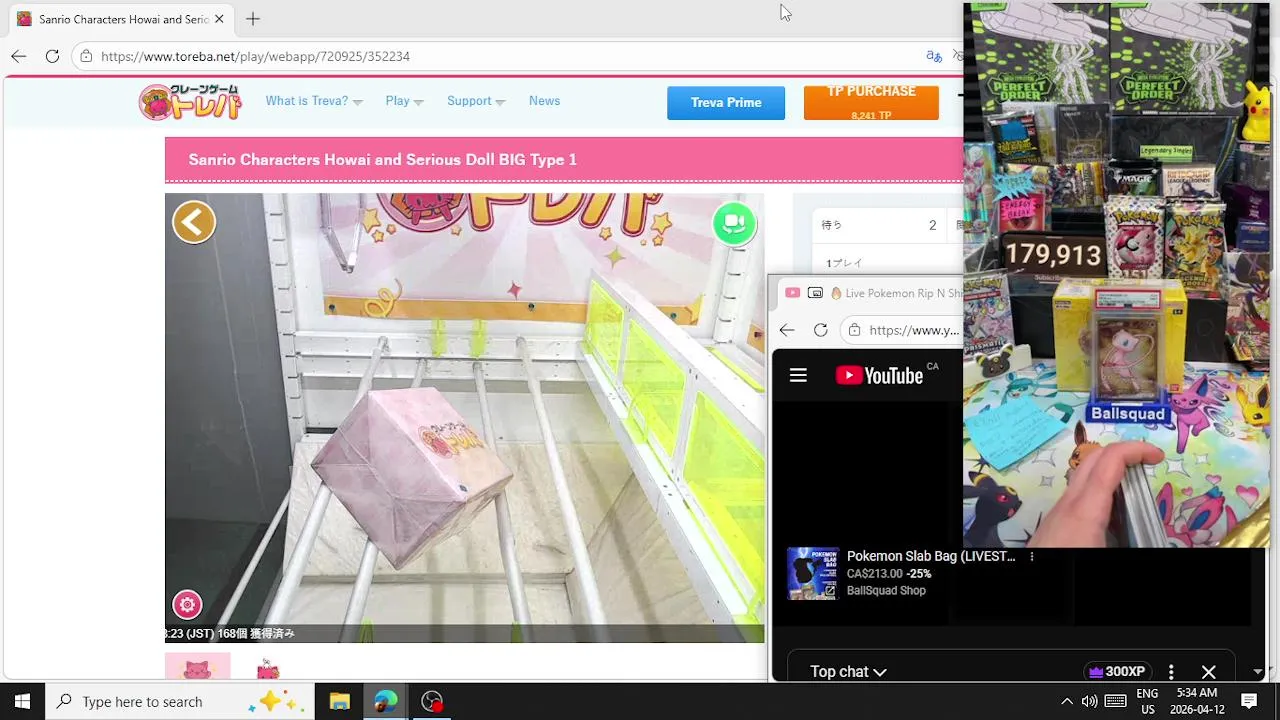The image size is (1280, 720).
Task: Select the Sanrio Characters Howai browser tab
Action: pos(120,19)
